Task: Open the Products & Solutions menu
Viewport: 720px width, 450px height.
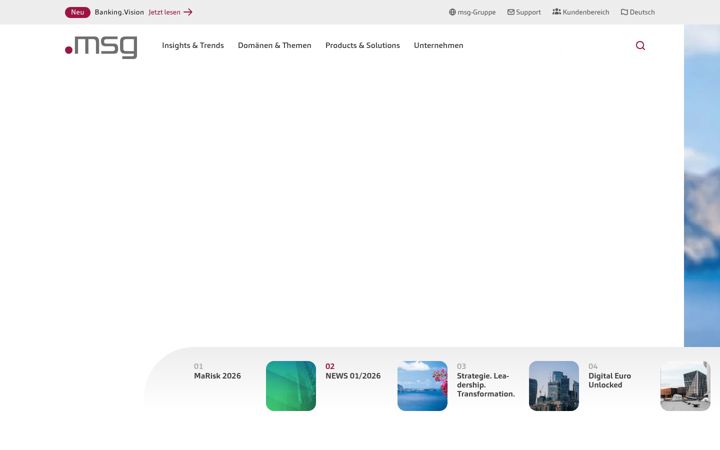Action: (362, 45)
